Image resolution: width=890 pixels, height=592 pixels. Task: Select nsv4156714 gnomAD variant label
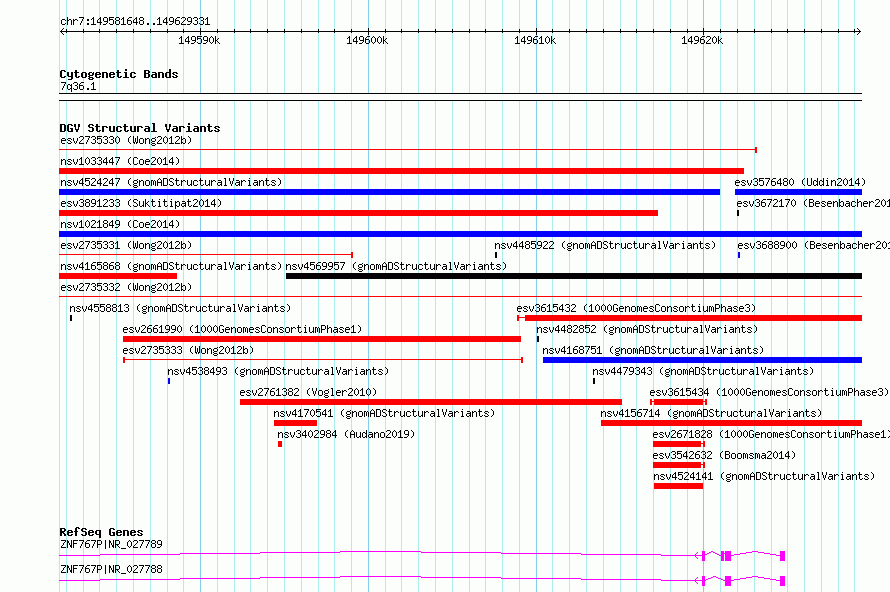pyautogui.click(x=711, y=413)
